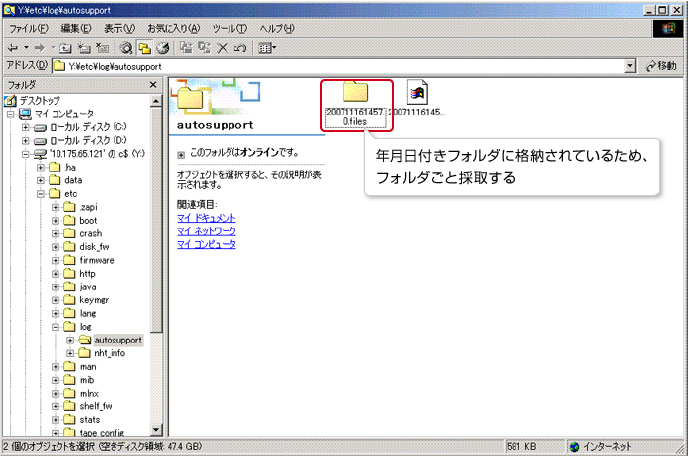Screen dimensions: 688x456
Task: Select the network drive c$ (Y:) icon
Action: click(x=40, y=154)
